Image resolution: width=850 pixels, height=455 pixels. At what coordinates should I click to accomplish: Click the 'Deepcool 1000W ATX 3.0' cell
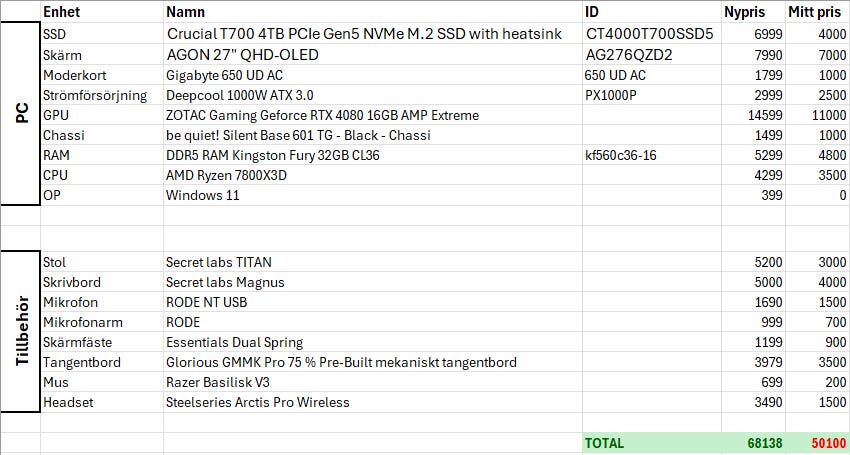[373, 95]
